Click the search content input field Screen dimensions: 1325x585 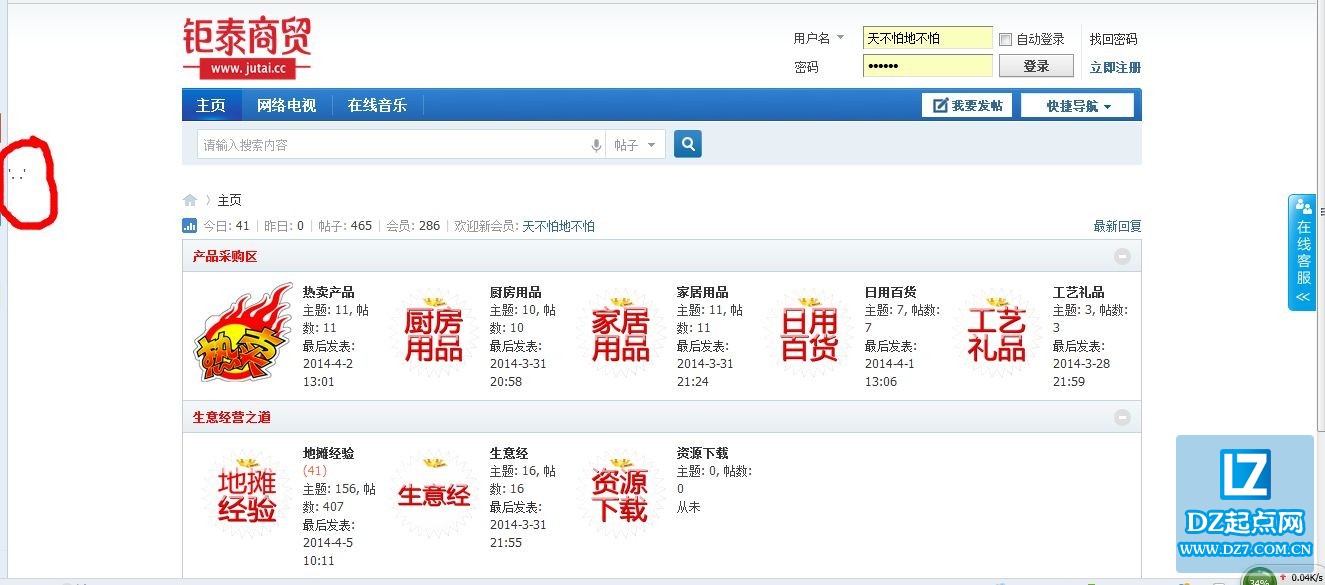click(x=393, y=145)
